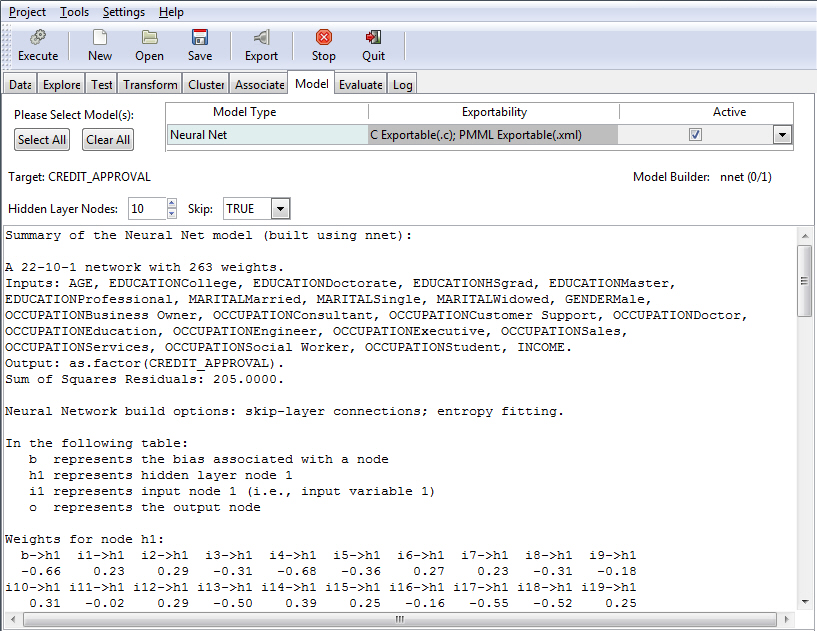Switch to the Associate tab
Screen dimensions: 817x631
click(259, 84)
